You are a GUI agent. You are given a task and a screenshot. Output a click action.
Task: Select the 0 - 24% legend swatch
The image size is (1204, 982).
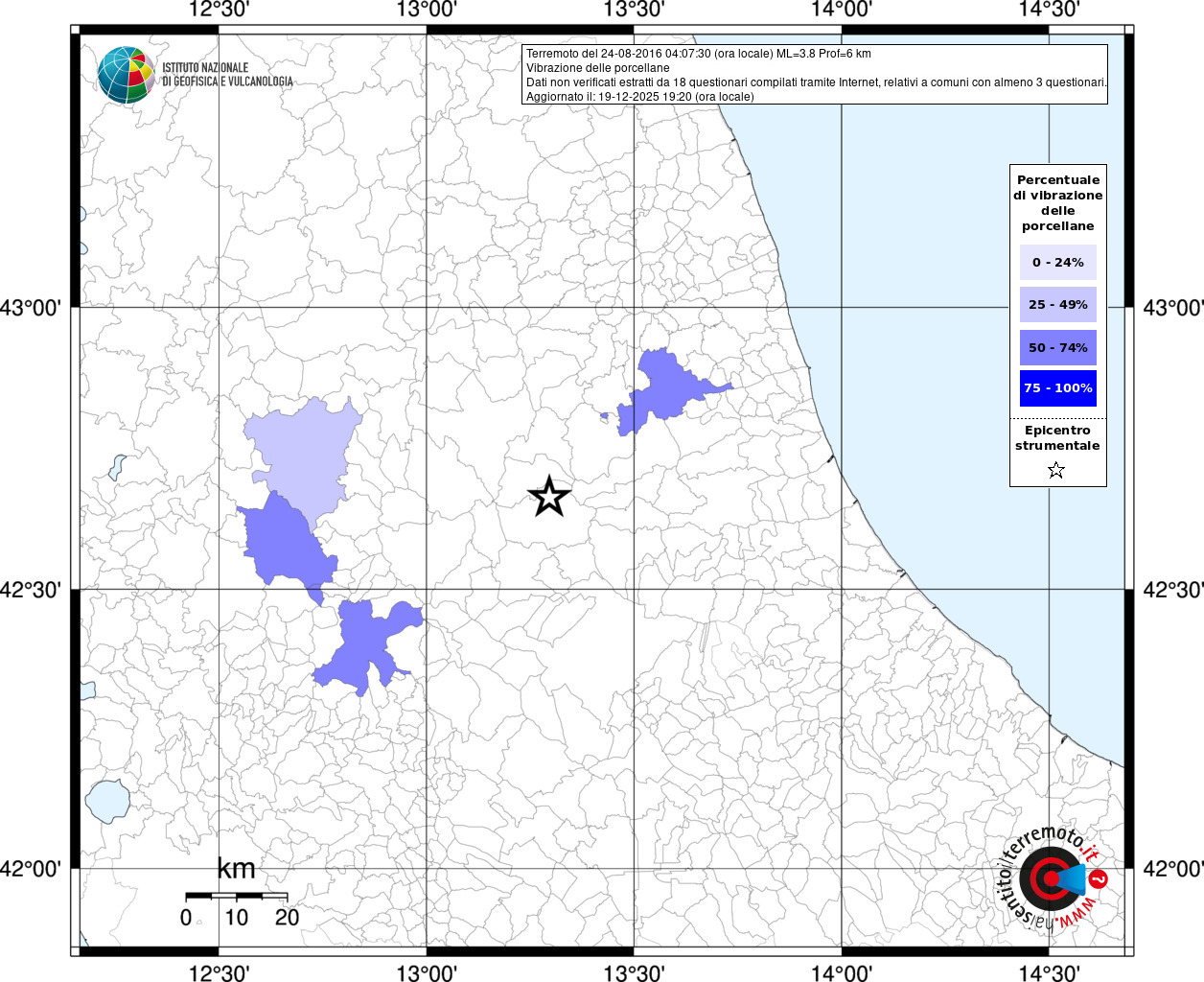tap(1057, 263)
